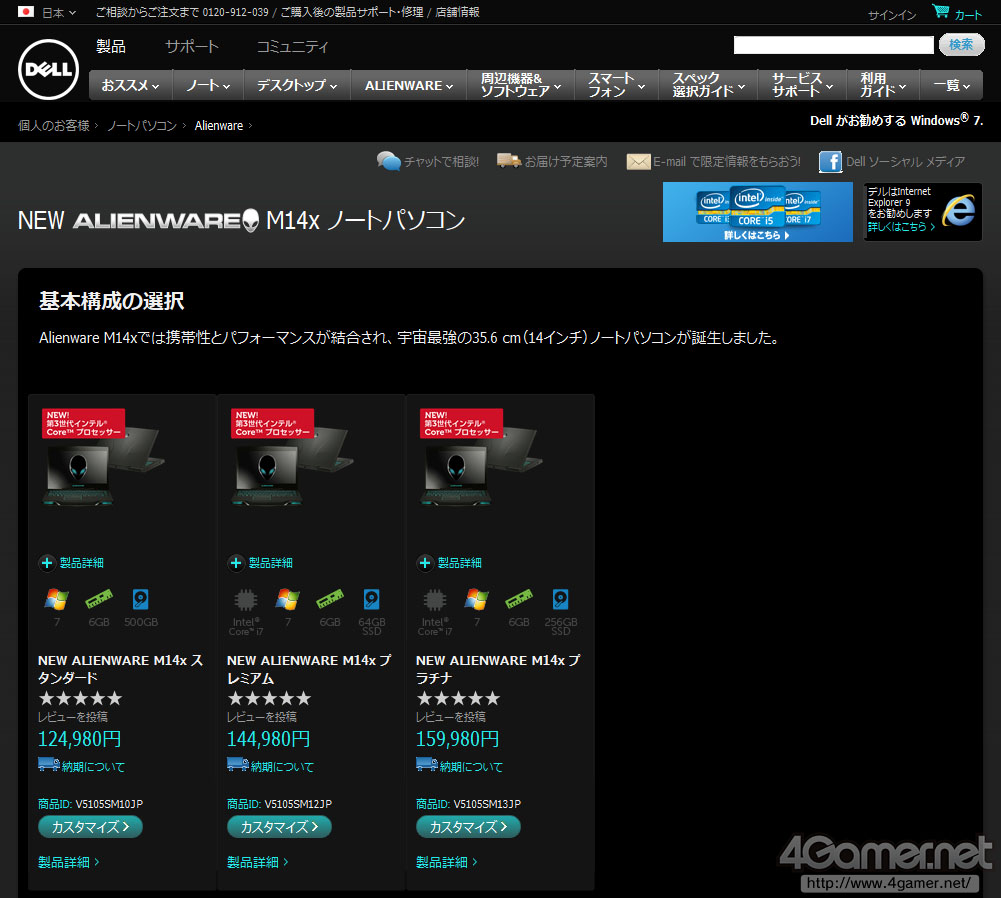
Task: Click delivery truck icon under 124,980円
Action: 49,764
